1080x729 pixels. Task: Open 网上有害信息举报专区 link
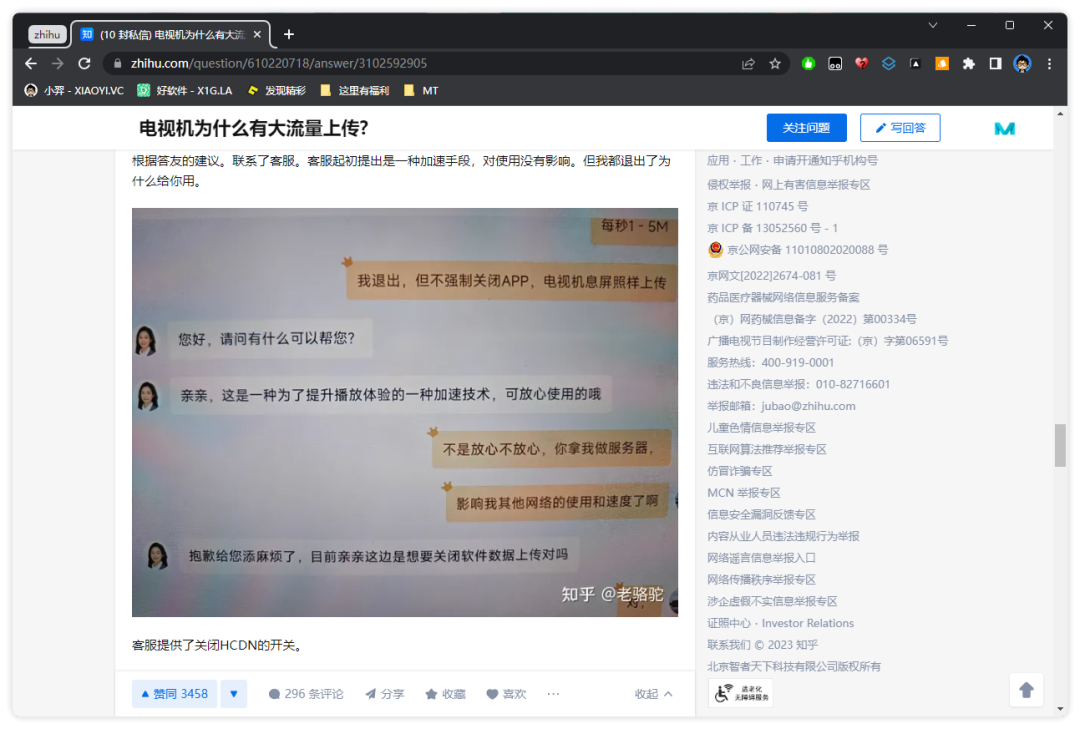(x=816, y=185)
